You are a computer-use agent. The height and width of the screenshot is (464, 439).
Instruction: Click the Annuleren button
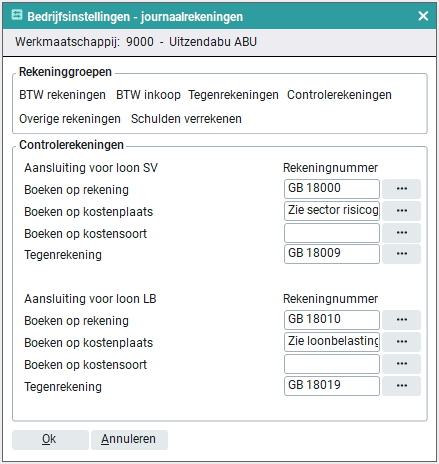pyautogui.click(x=129, y=440)
